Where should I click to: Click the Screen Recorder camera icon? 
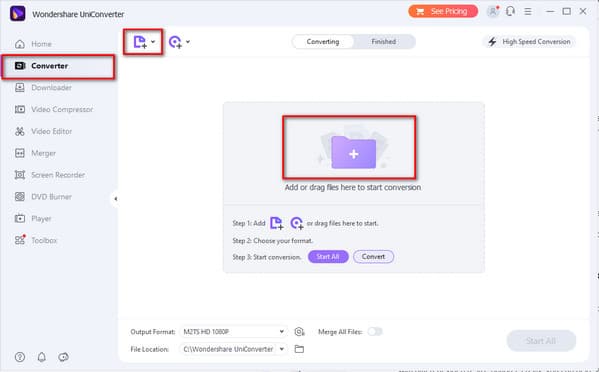(20, 175)
